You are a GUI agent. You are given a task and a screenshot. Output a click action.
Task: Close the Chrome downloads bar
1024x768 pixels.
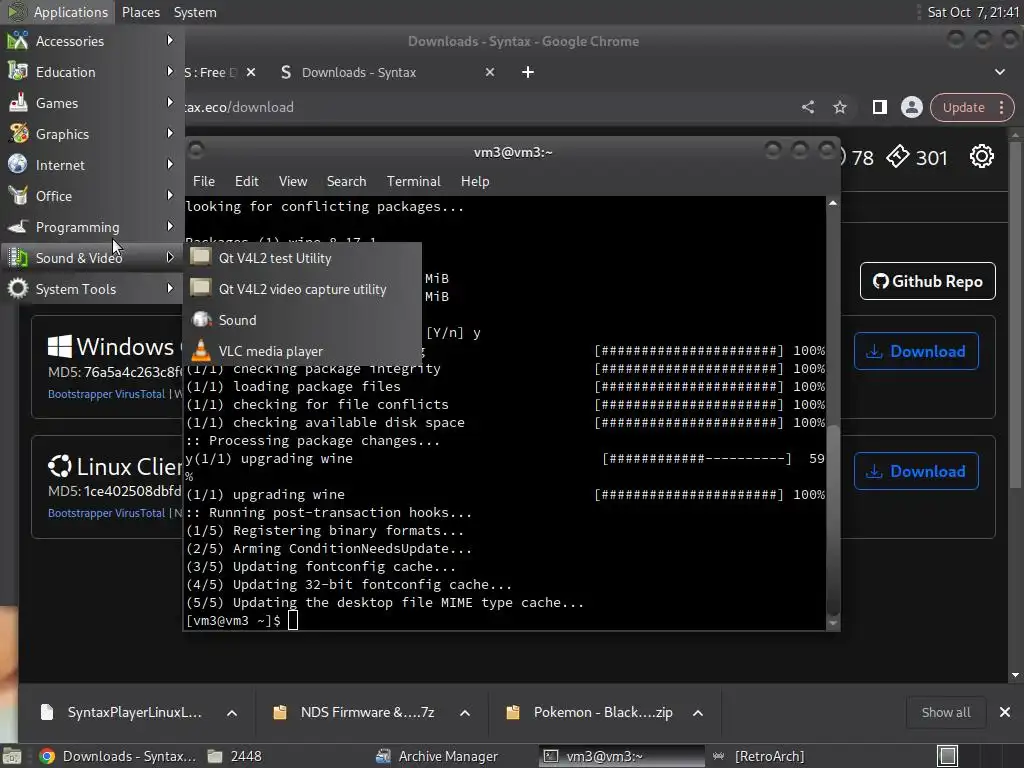(1004, 712)
